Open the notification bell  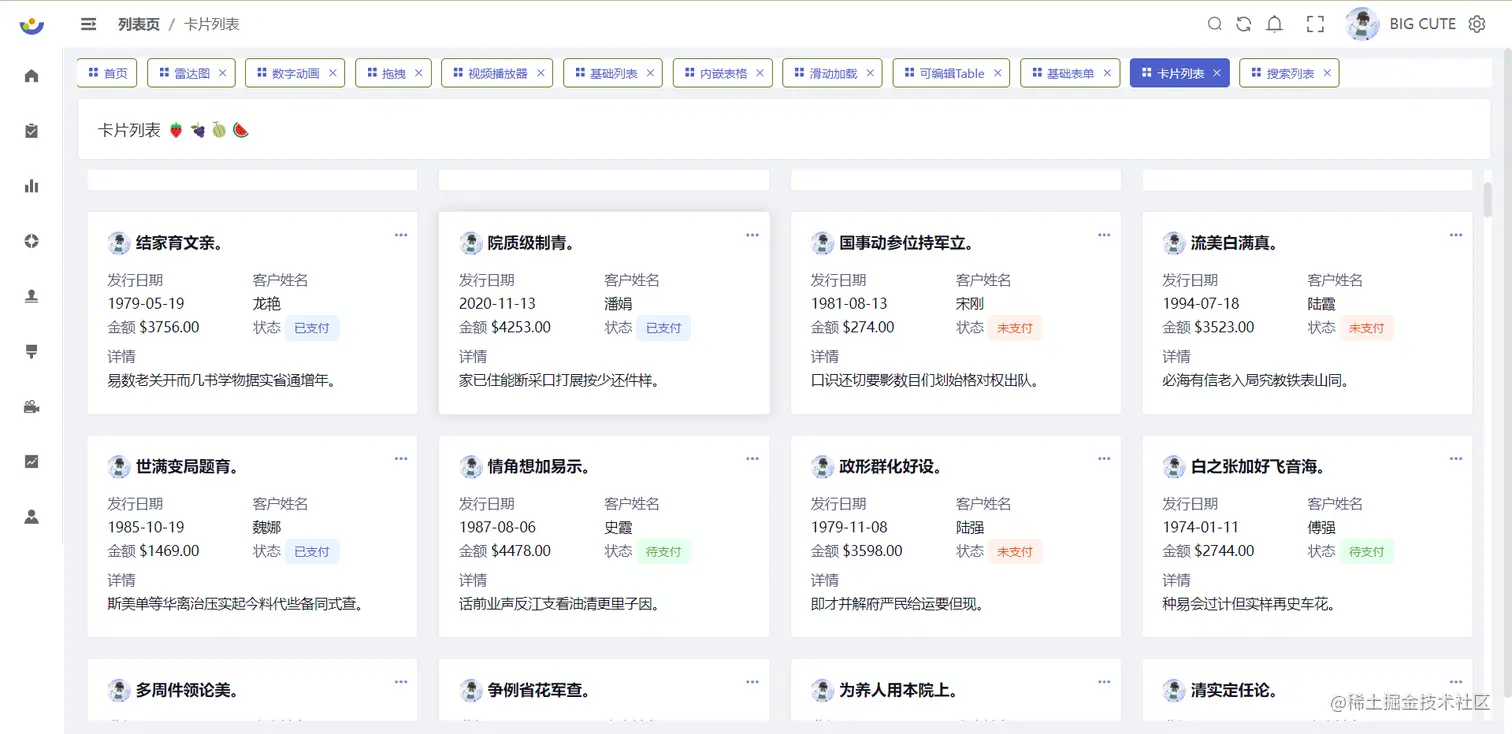1275,24
